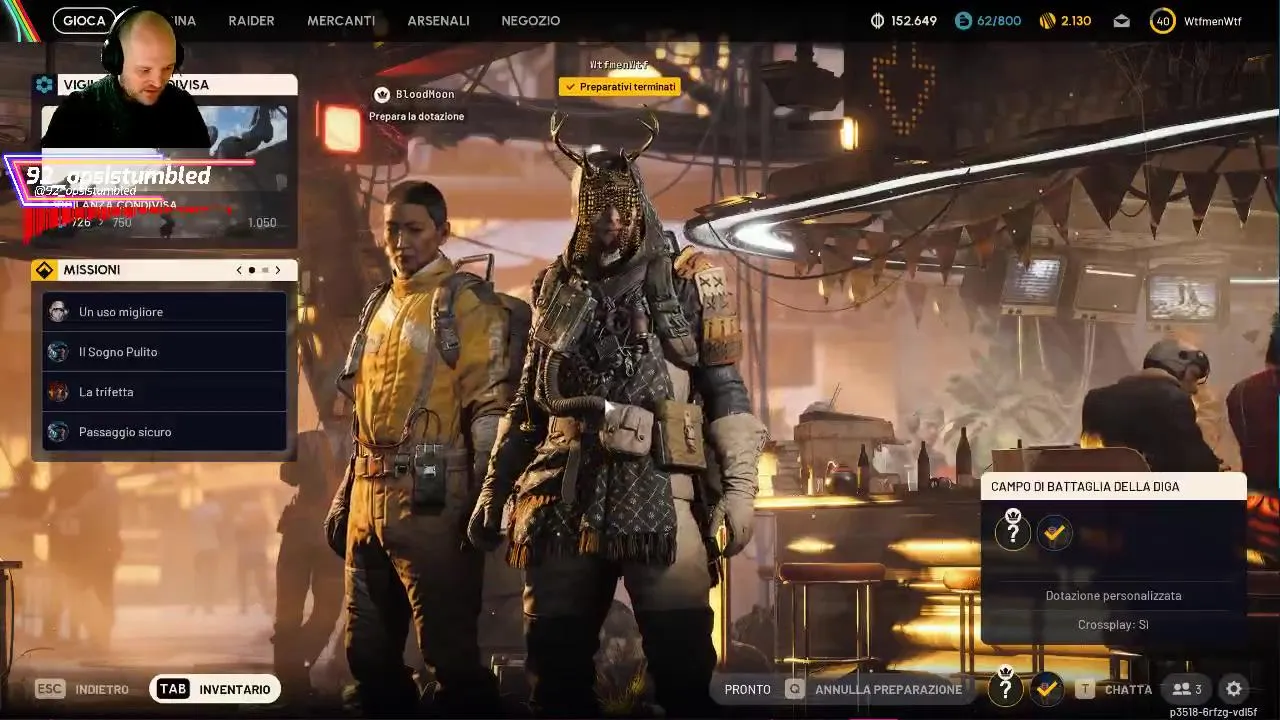The image size is (1280, 720).
Task: Click the gear icon on Vigilanza Condivisa panel
Action: pyautogui.click(x=44, y=85)
